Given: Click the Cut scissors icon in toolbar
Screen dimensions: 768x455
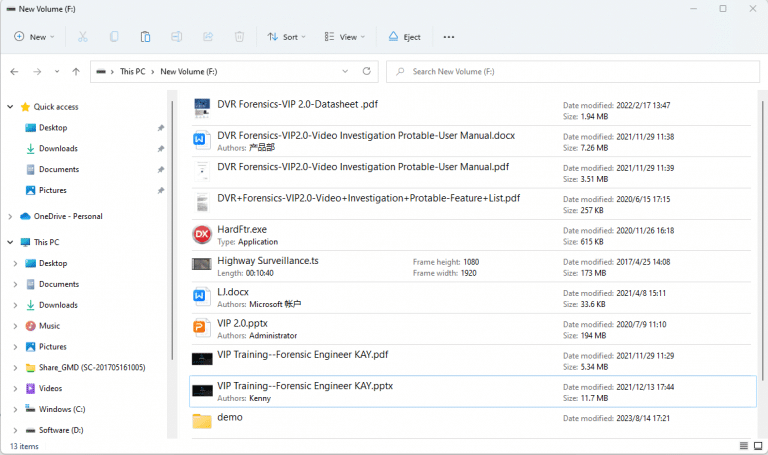Looking at the screenshot, I should point(83,37).
